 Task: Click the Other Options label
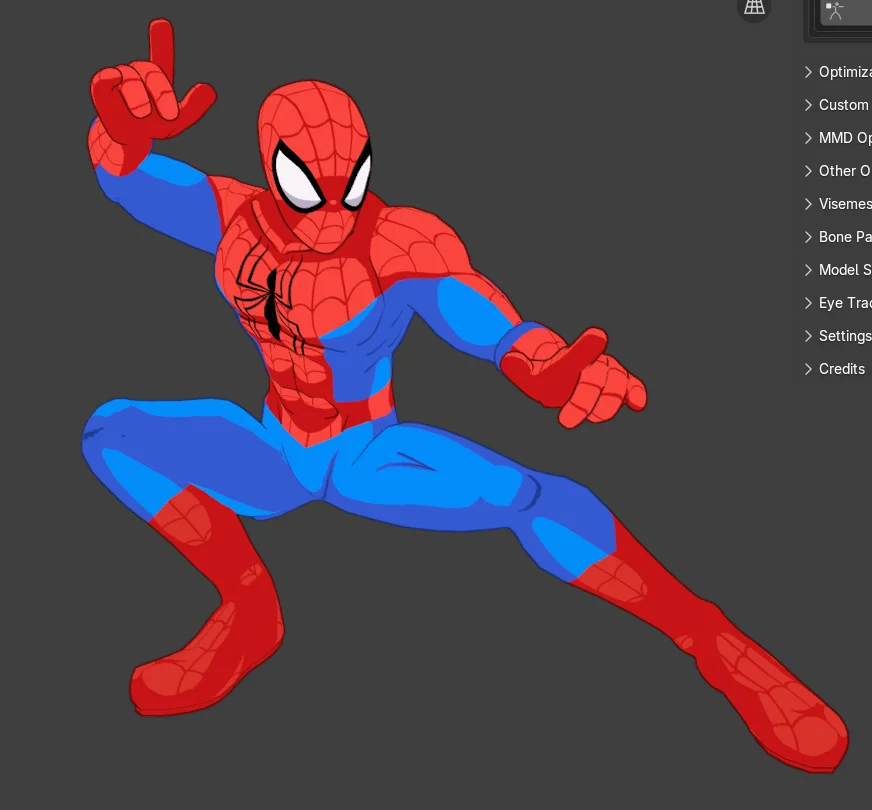coord(845,171)
